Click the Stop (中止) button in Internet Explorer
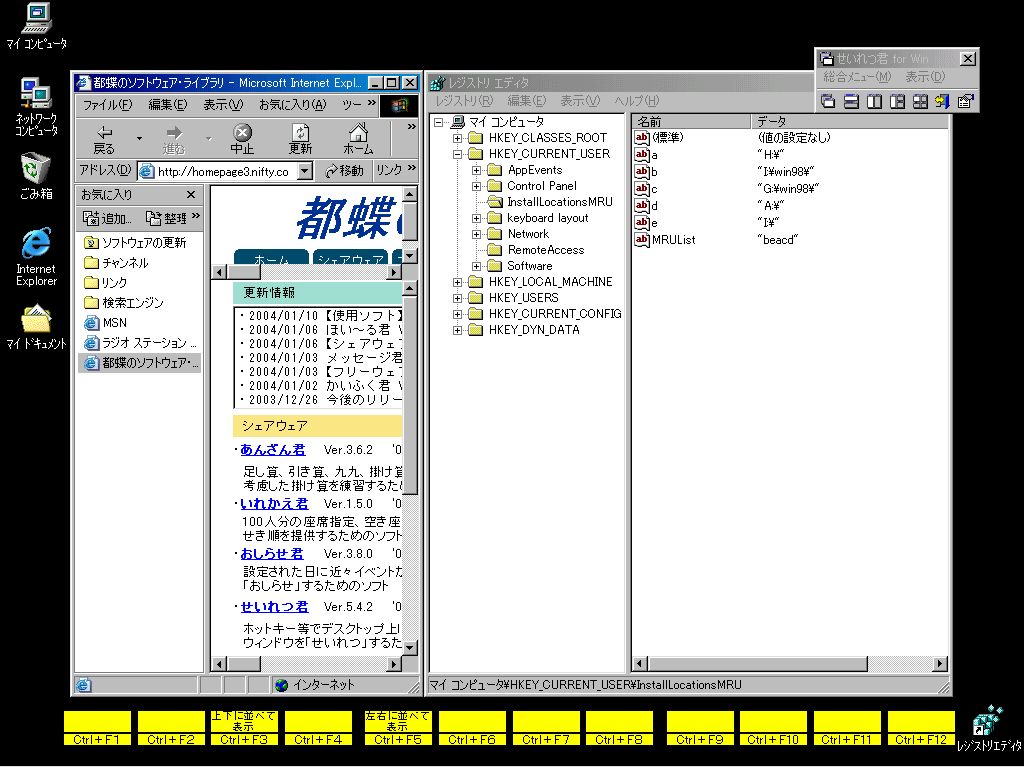 (242, 139)
